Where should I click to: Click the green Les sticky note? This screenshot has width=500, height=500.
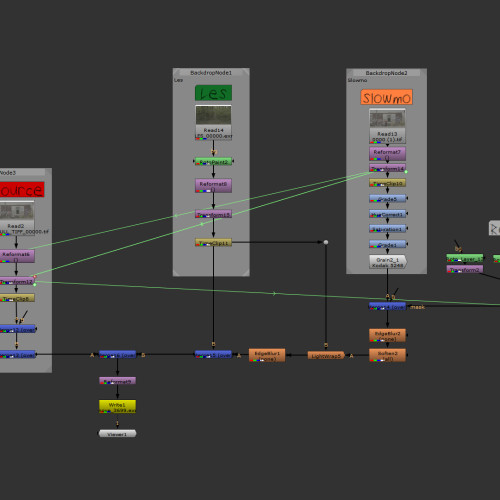coord(213,93)
